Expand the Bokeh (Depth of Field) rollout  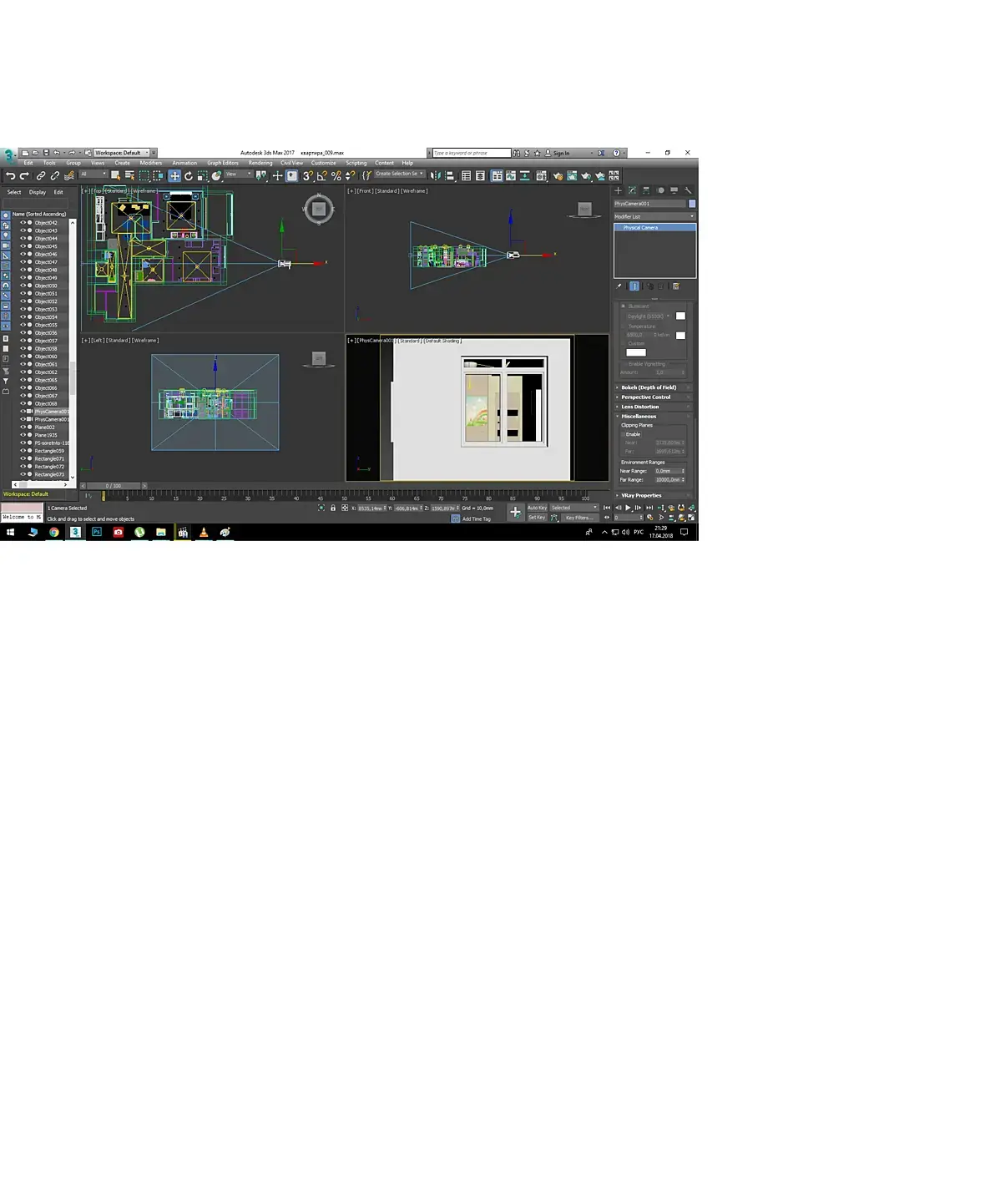coord(654,387)
